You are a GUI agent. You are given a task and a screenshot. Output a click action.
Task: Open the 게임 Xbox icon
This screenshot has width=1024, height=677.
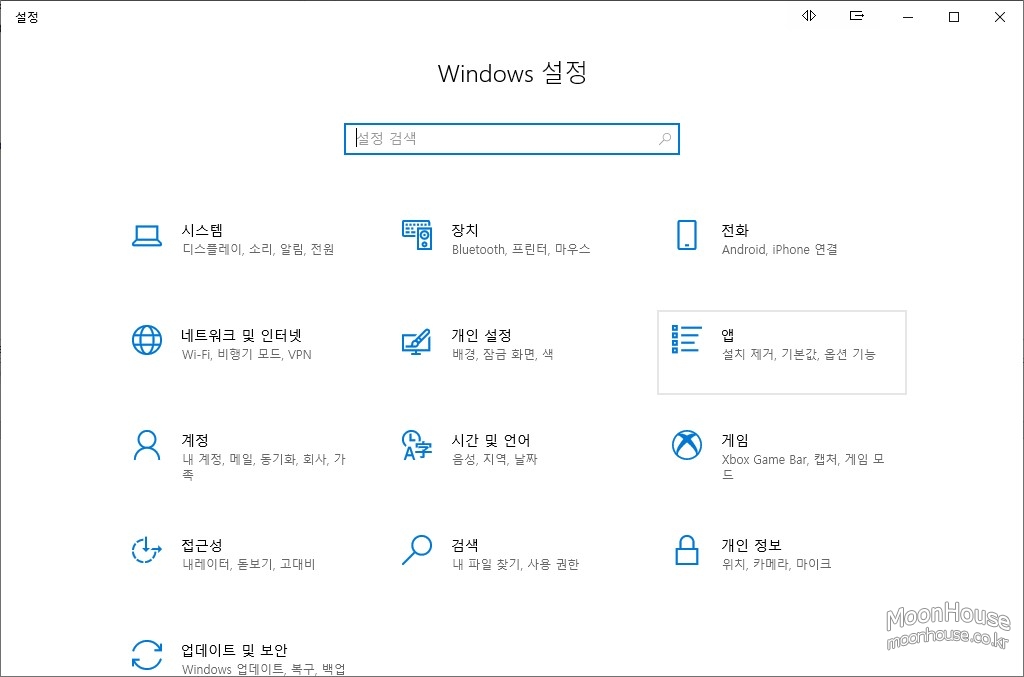click(x=686, y=445)
